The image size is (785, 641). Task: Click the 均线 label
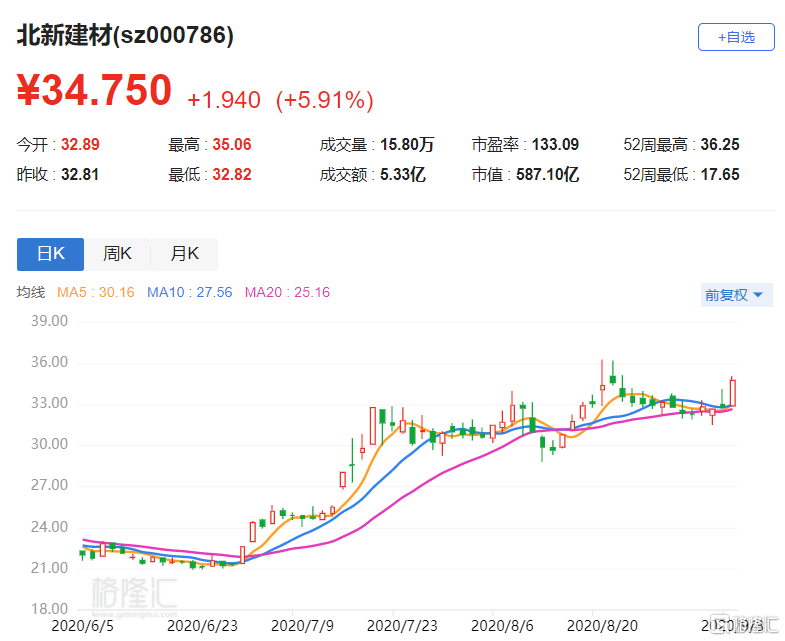[x=31, y=292]
